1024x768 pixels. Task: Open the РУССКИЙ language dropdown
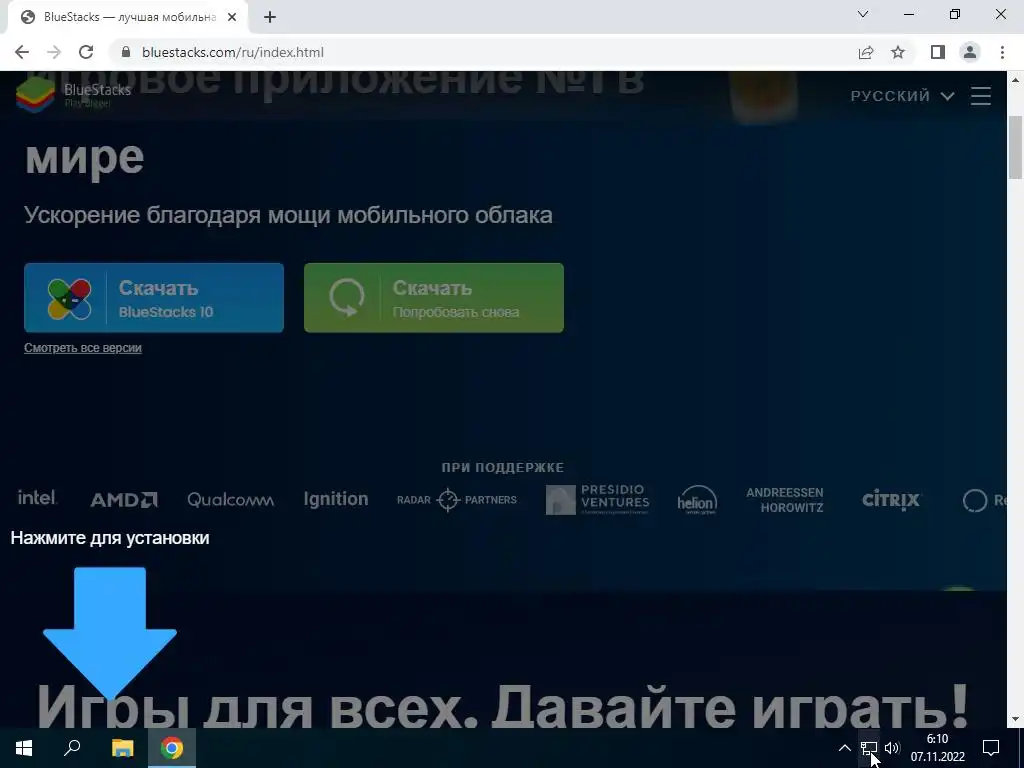[x=903, y=96]
